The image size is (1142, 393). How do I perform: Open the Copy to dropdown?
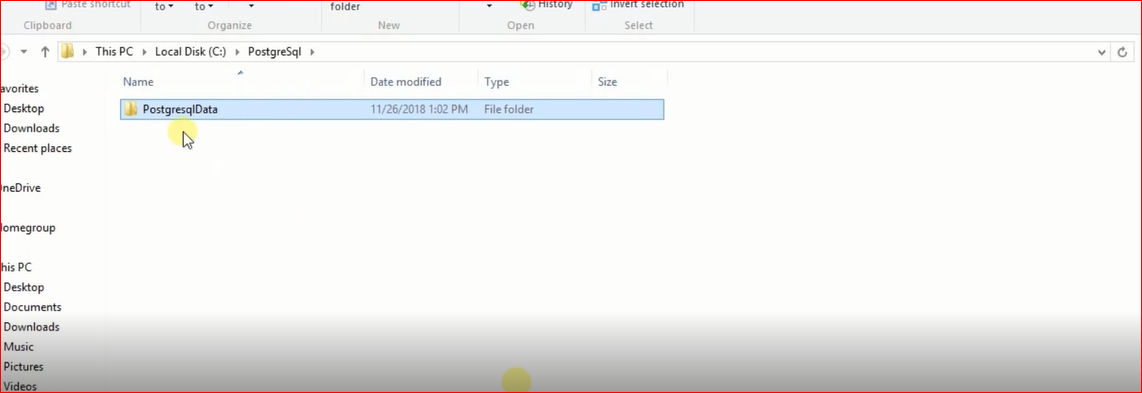point(203,7)
